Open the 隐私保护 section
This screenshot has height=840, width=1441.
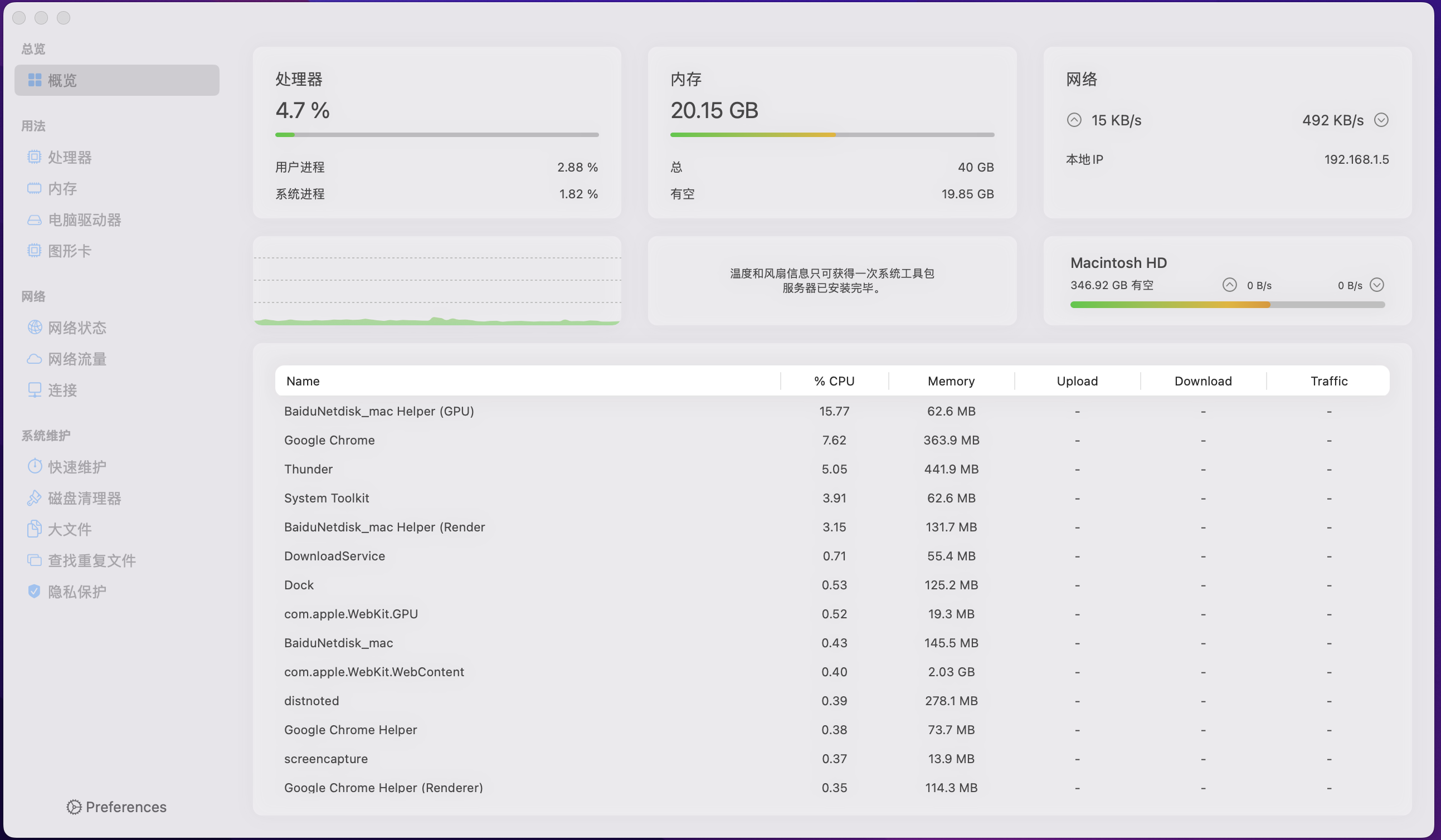pos(77,592)
